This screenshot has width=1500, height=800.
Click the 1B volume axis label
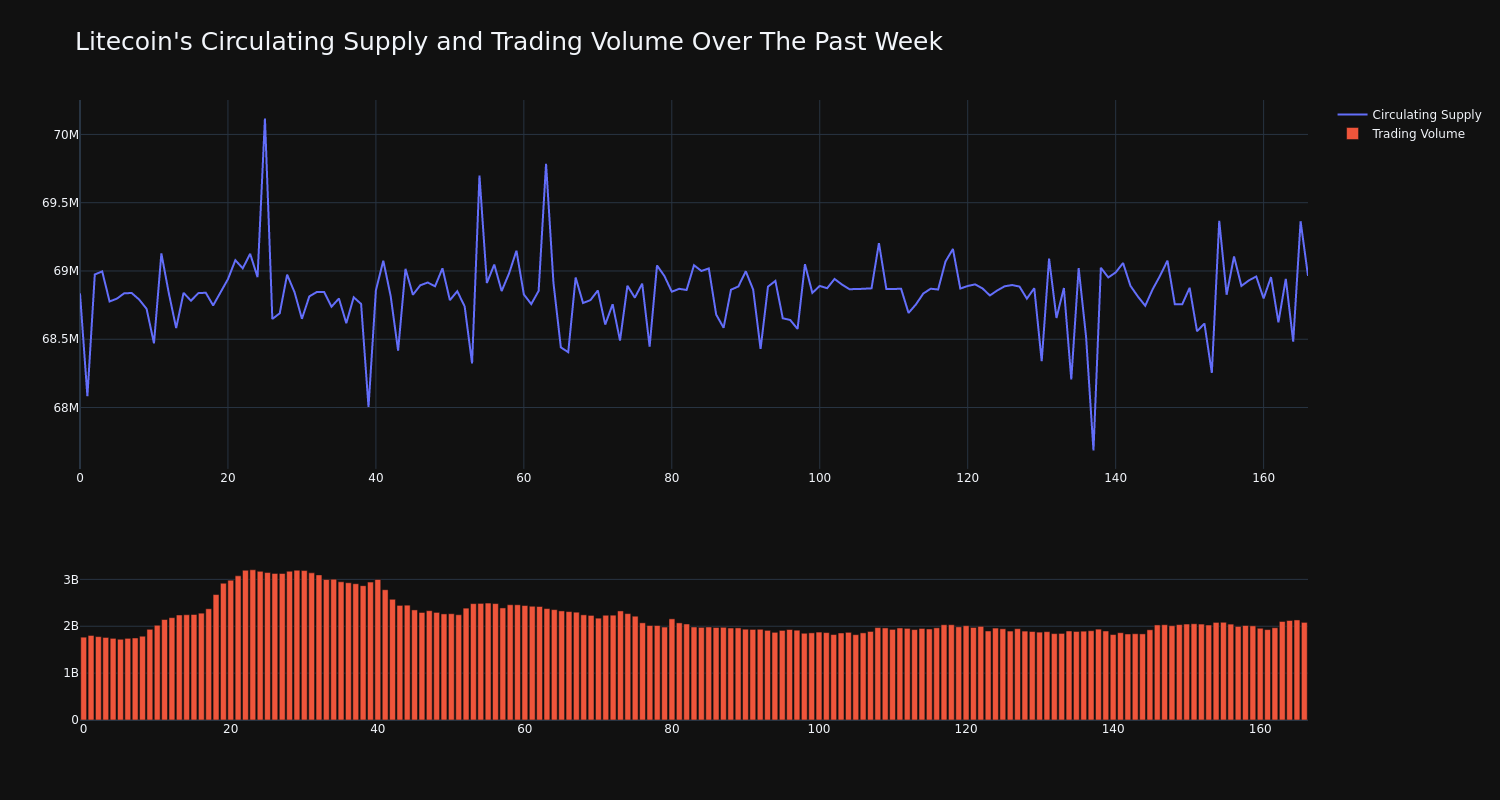pos(71,673)
